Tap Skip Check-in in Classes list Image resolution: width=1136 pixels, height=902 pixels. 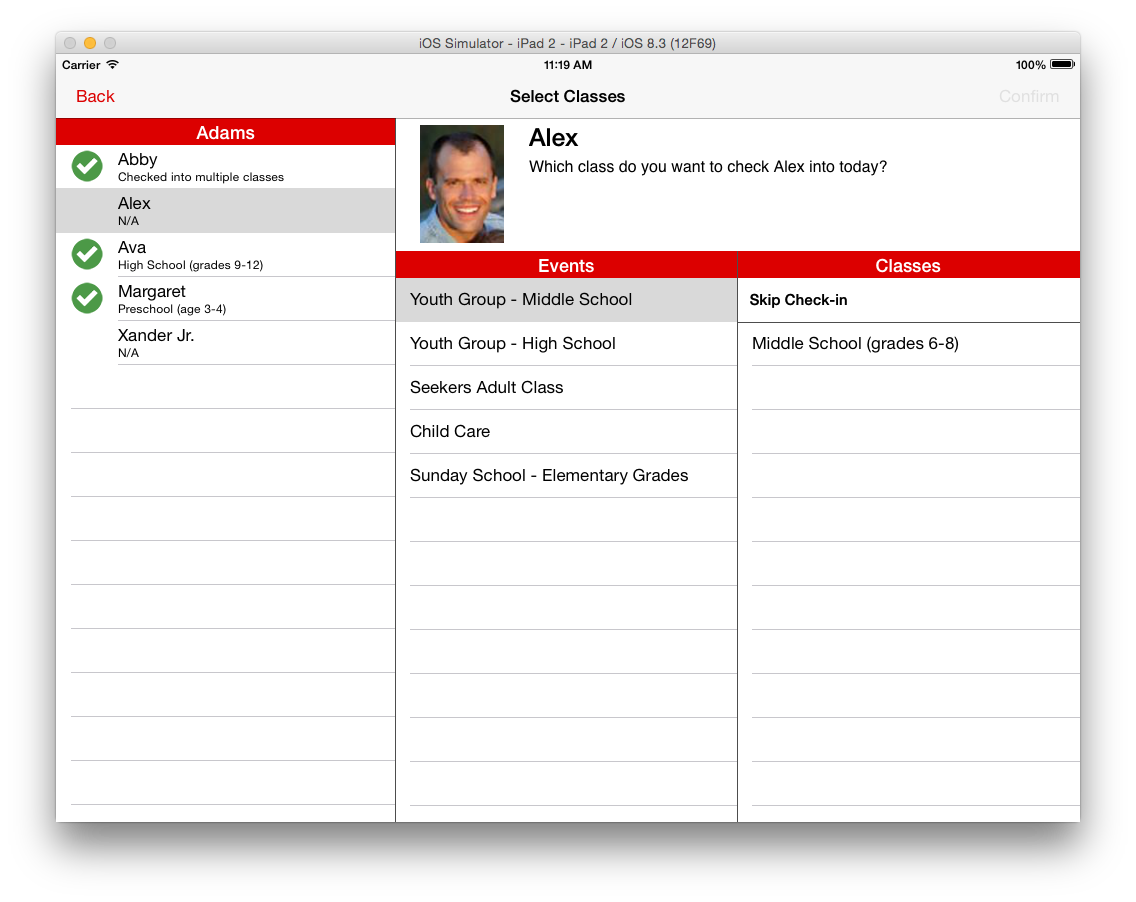799,300
